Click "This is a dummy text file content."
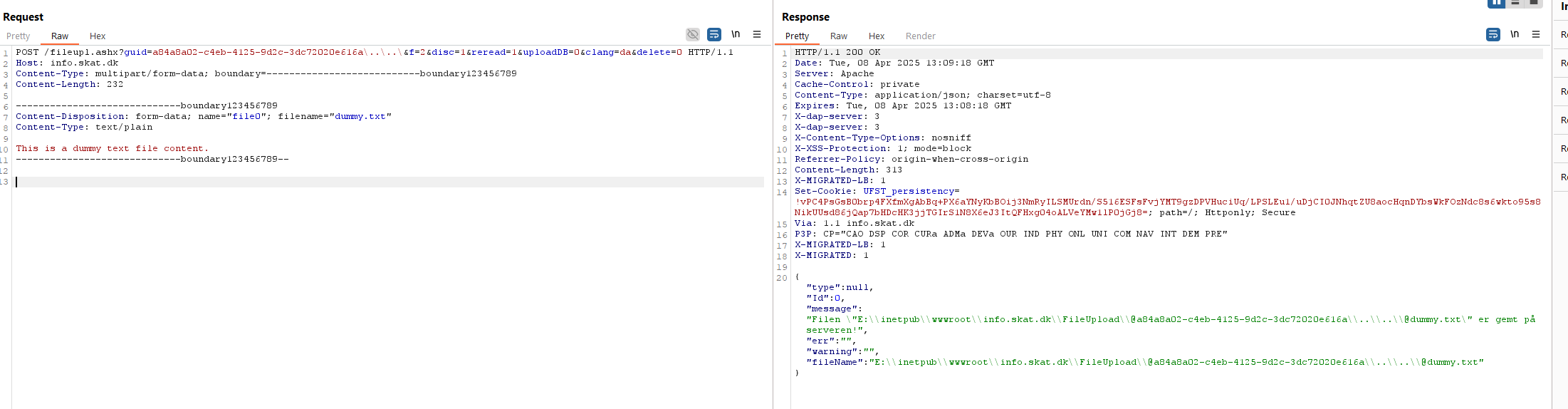This screenshot has height=409, width=1568. (113, 148)
